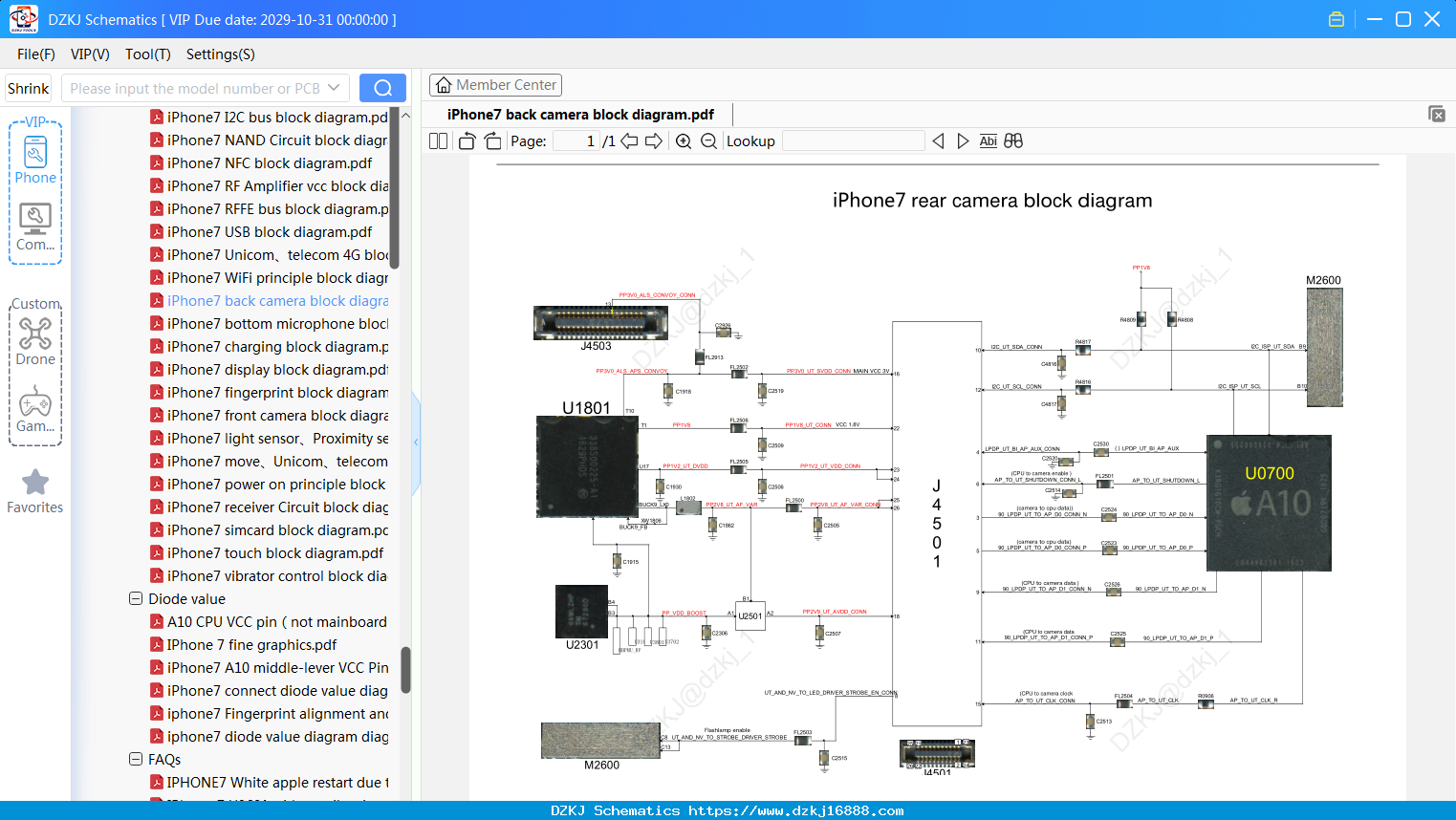Click the Shrink button
The image size is (1456, 820).
[x=29, y=88]
